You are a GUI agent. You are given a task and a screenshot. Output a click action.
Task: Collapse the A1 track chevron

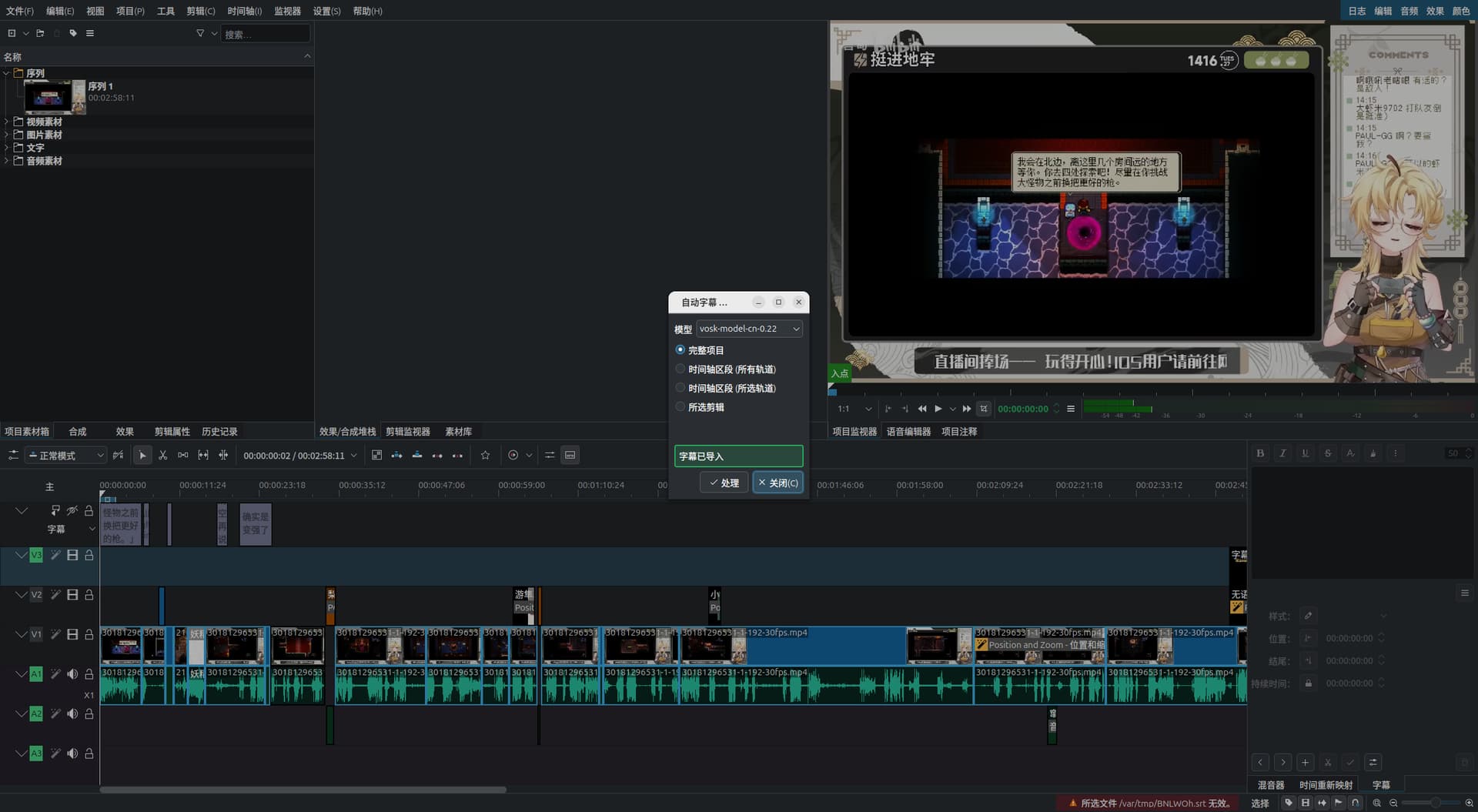tap(21, 673)
